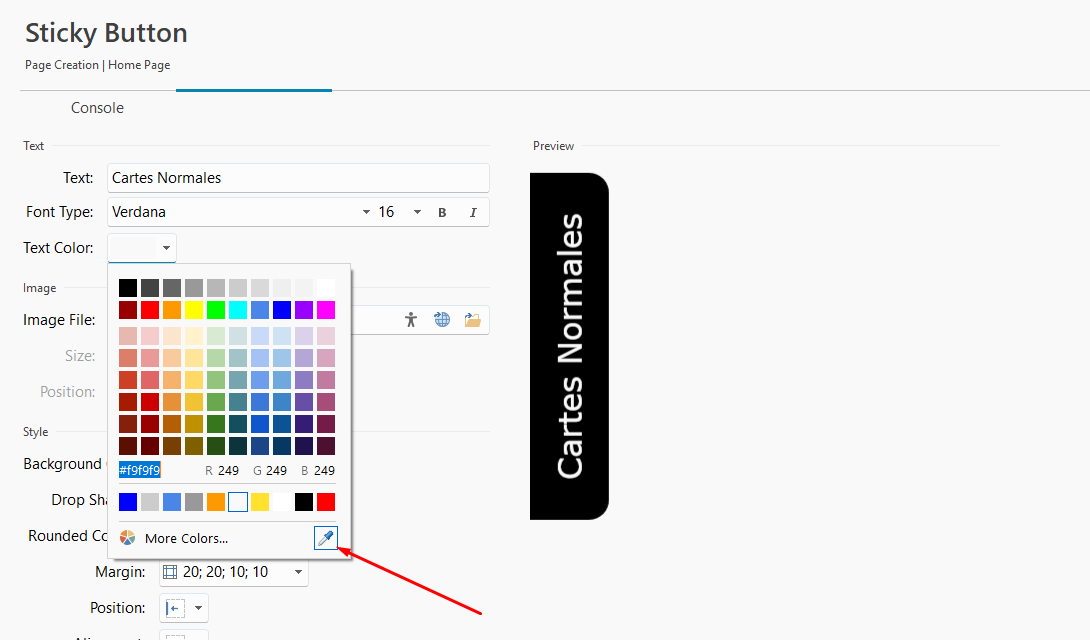1090x640 pixels.
Task: Select black swatch in the recent colors row
Action: 304,502
